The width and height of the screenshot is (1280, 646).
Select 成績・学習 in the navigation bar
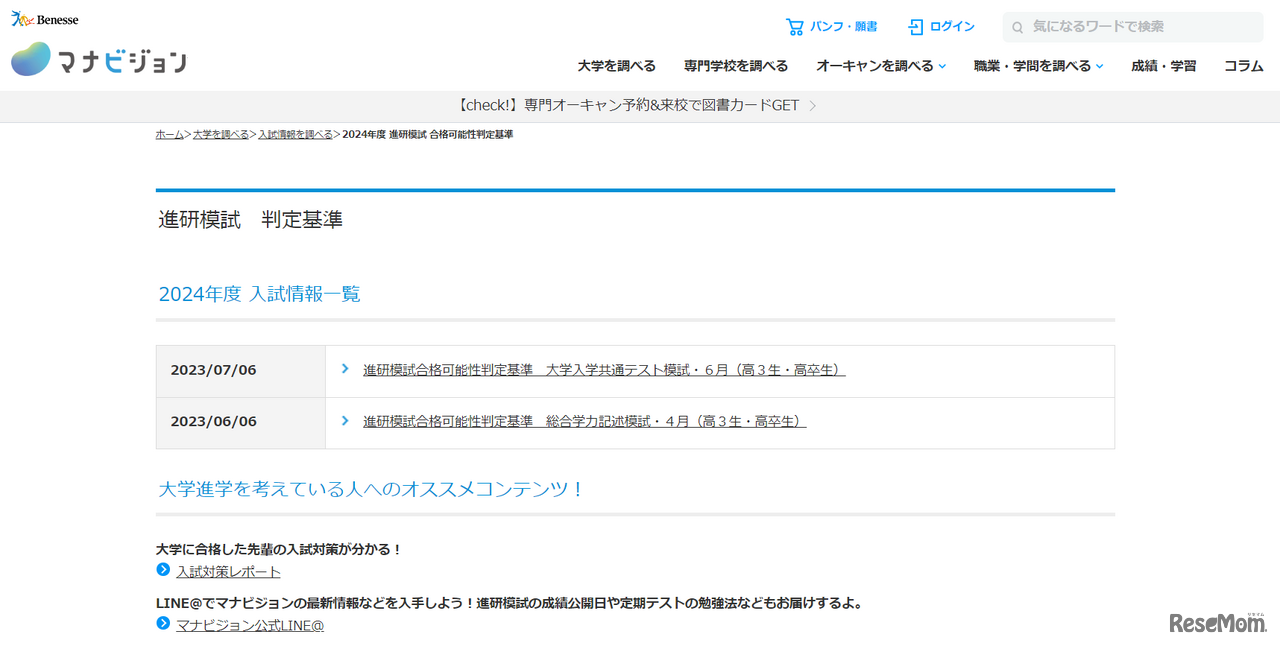(x=1163, y=66)
